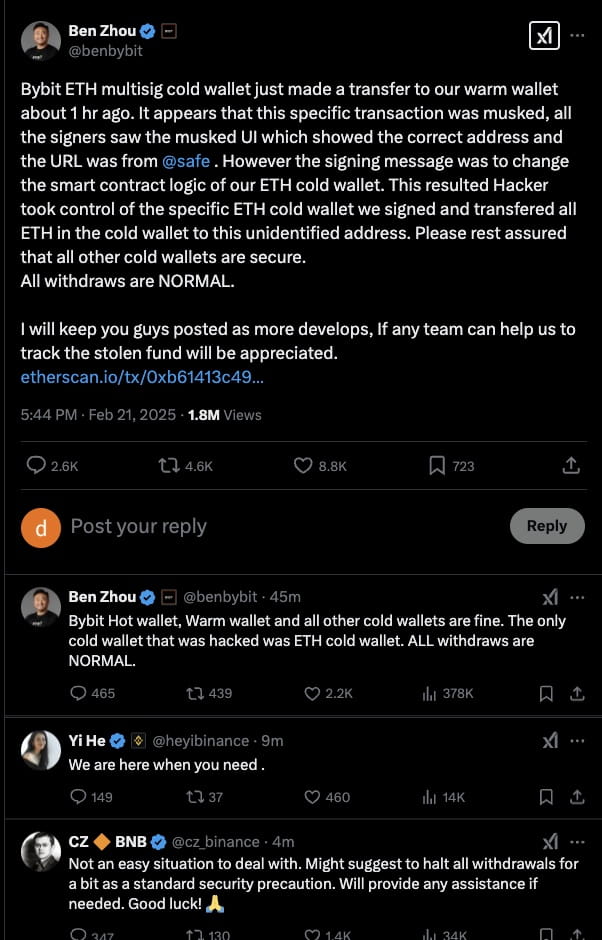The height and width of the screenshot is (940, 602).
Task: Share the main Bybit post
Action: (571, 465)
